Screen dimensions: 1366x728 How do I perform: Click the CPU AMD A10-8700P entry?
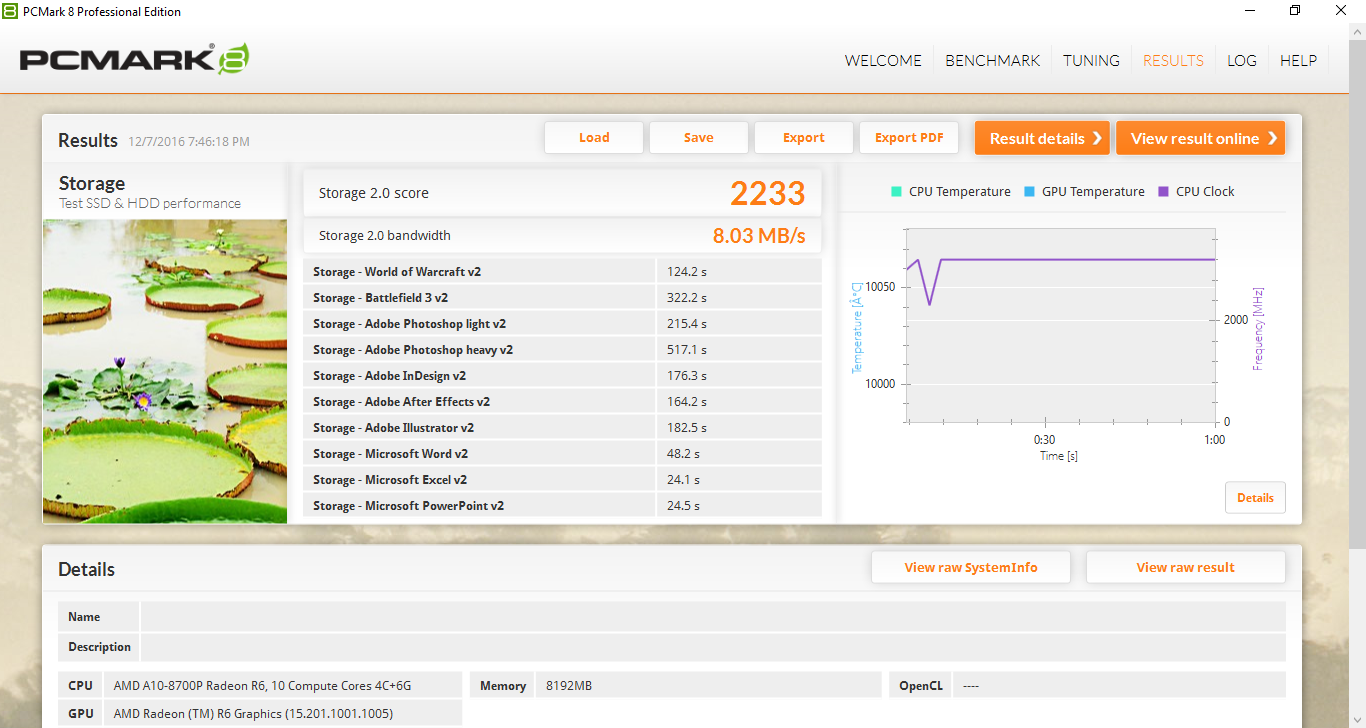click(260, 685)
